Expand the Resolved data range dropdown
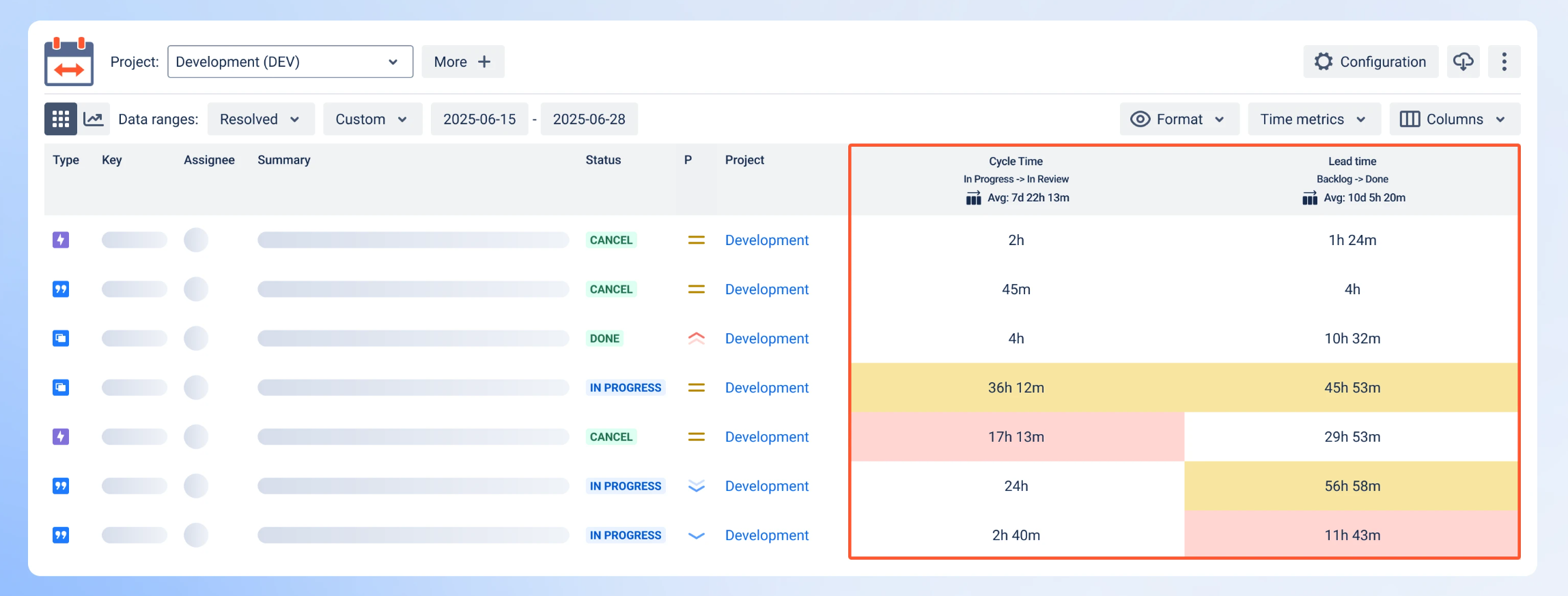 click(x=261, y=119)
